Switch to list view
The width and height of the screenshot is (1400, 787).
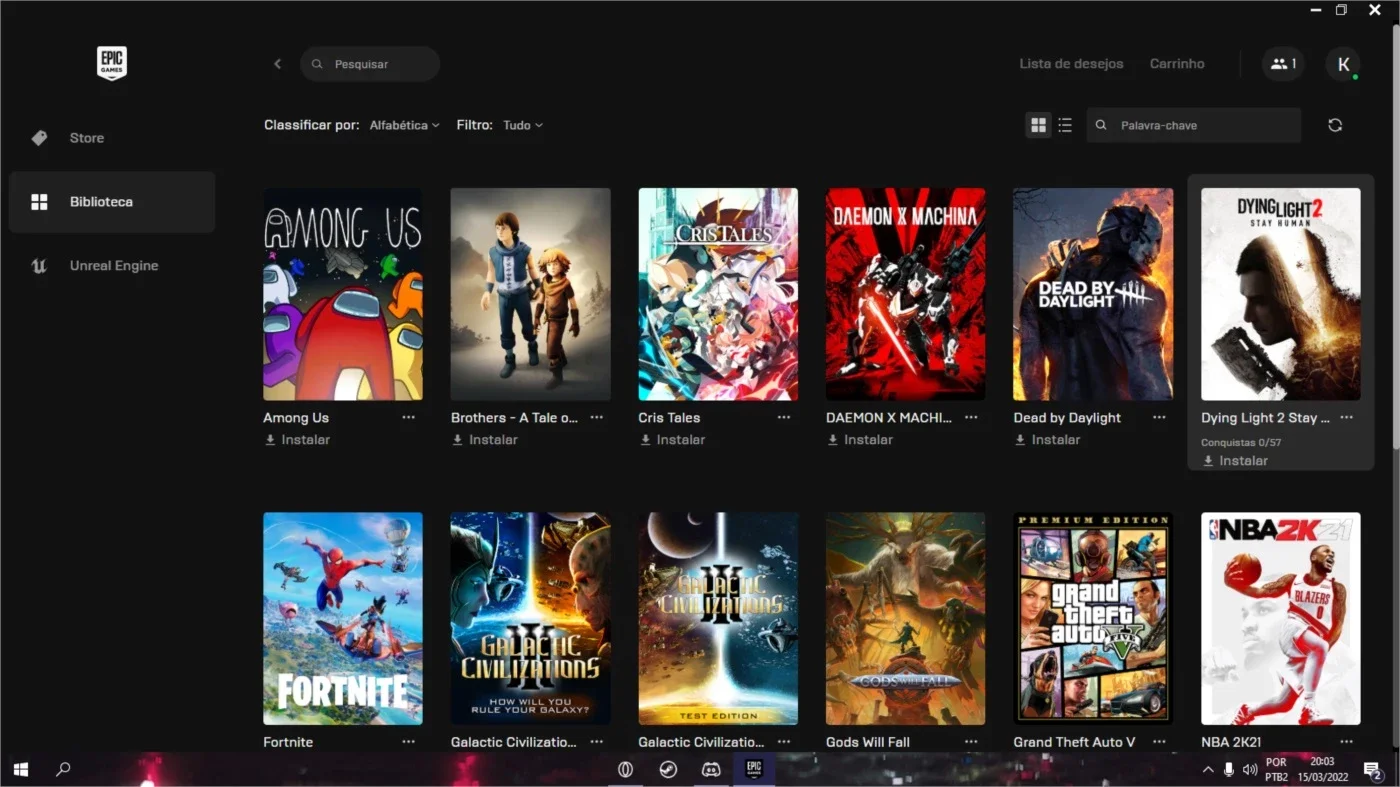pyautogui.click(x=1065, y=125)
